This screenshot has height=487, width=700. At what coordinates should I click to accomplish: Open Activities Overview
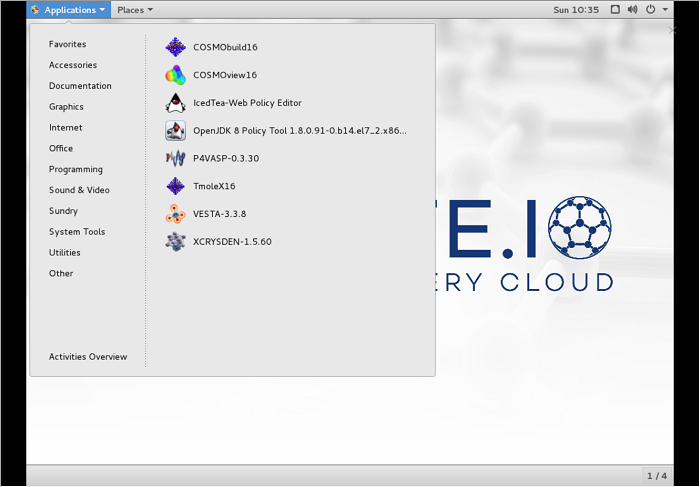[88, 357]
